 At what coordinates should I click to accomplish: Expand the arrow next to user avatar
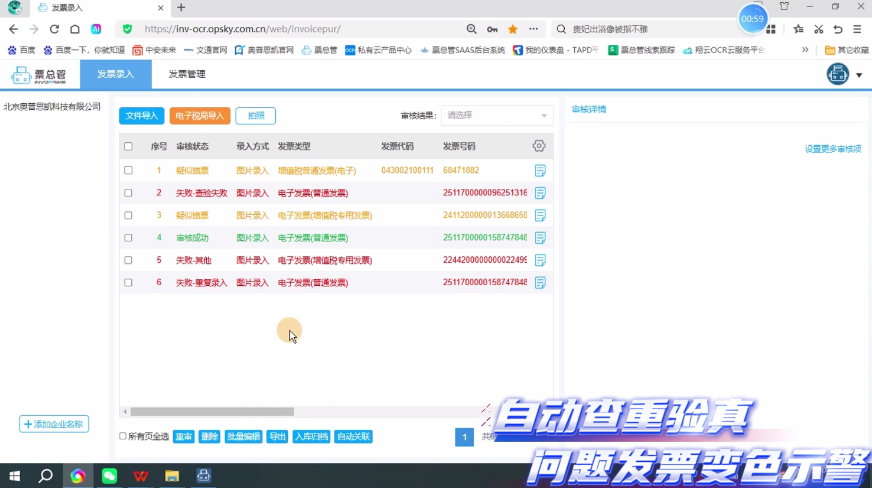[859, 75]
